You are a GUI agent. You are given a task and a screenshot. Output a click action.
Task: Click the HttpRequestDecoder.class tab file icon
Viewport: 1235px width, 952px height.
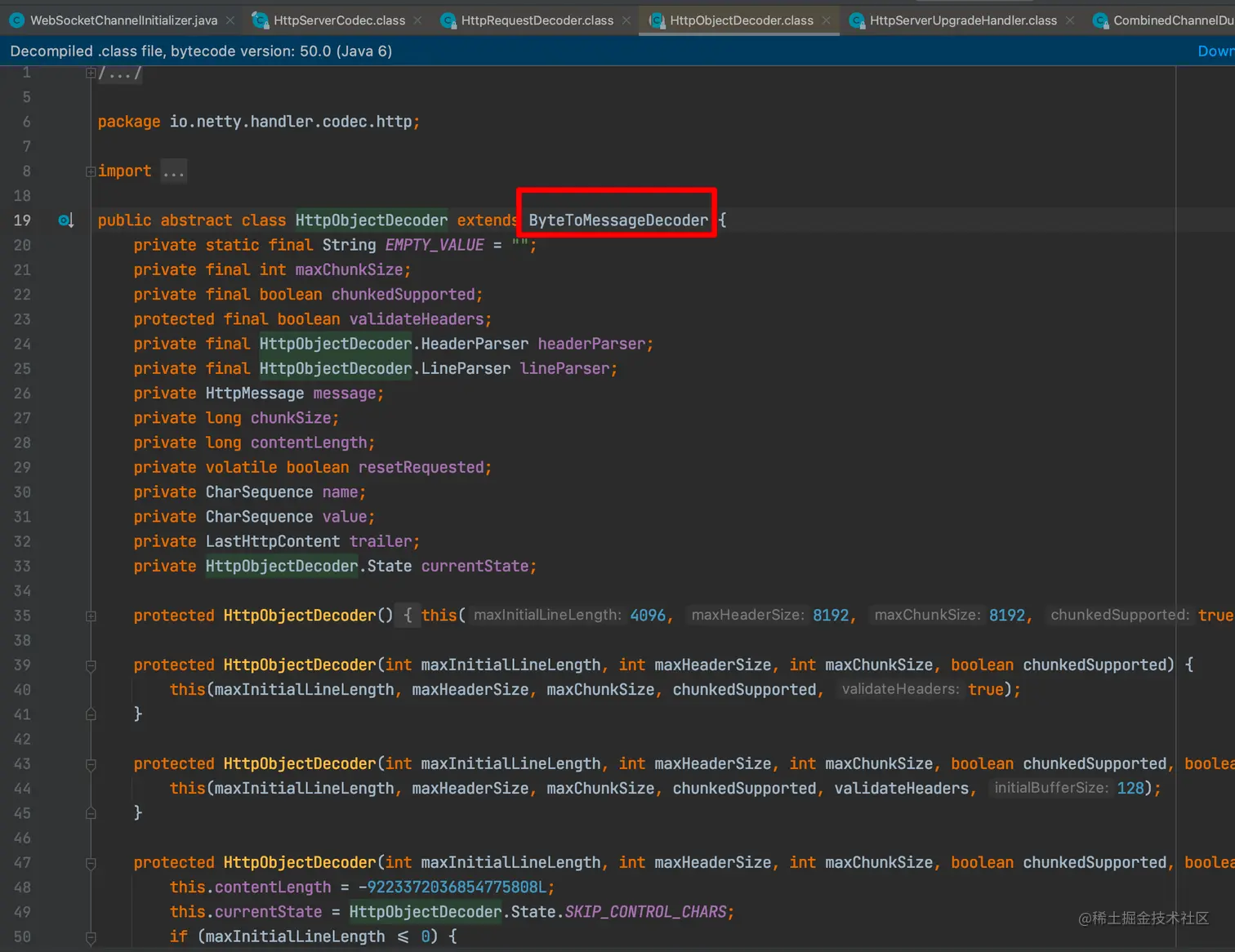pos(448,20)
